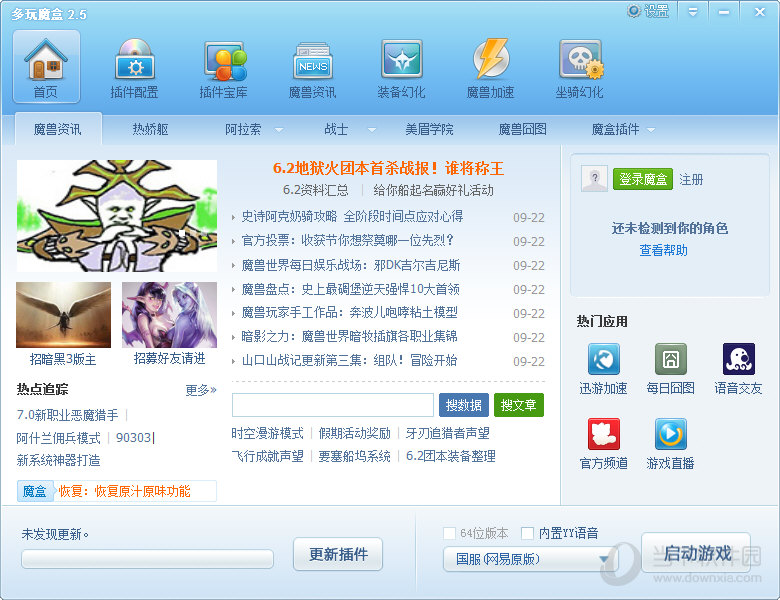
Task: Click the 启动游戏 launch button
Action: pos(696,553)
